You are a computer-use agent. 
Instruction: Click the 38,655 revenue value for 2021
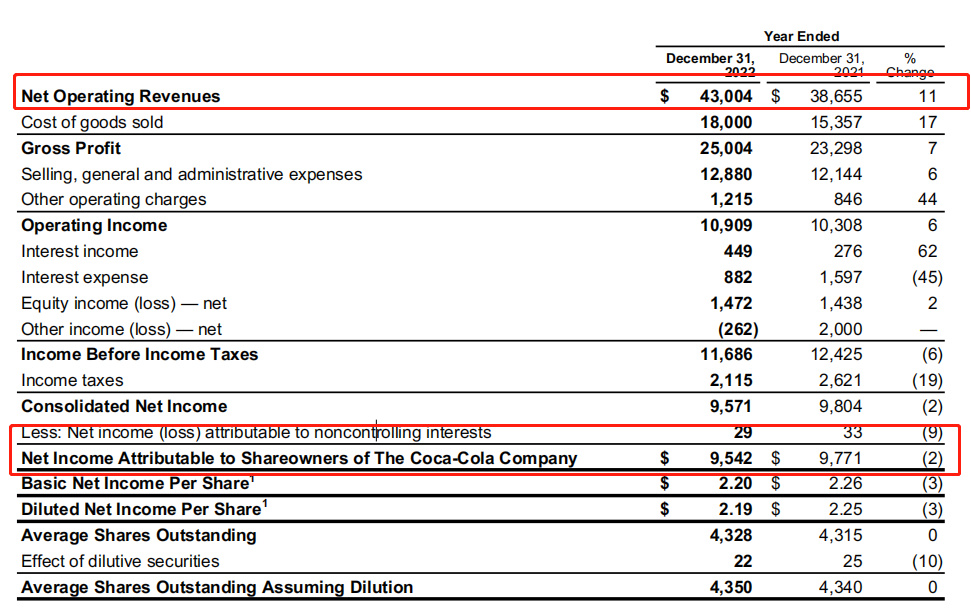[x=836, y=97]
